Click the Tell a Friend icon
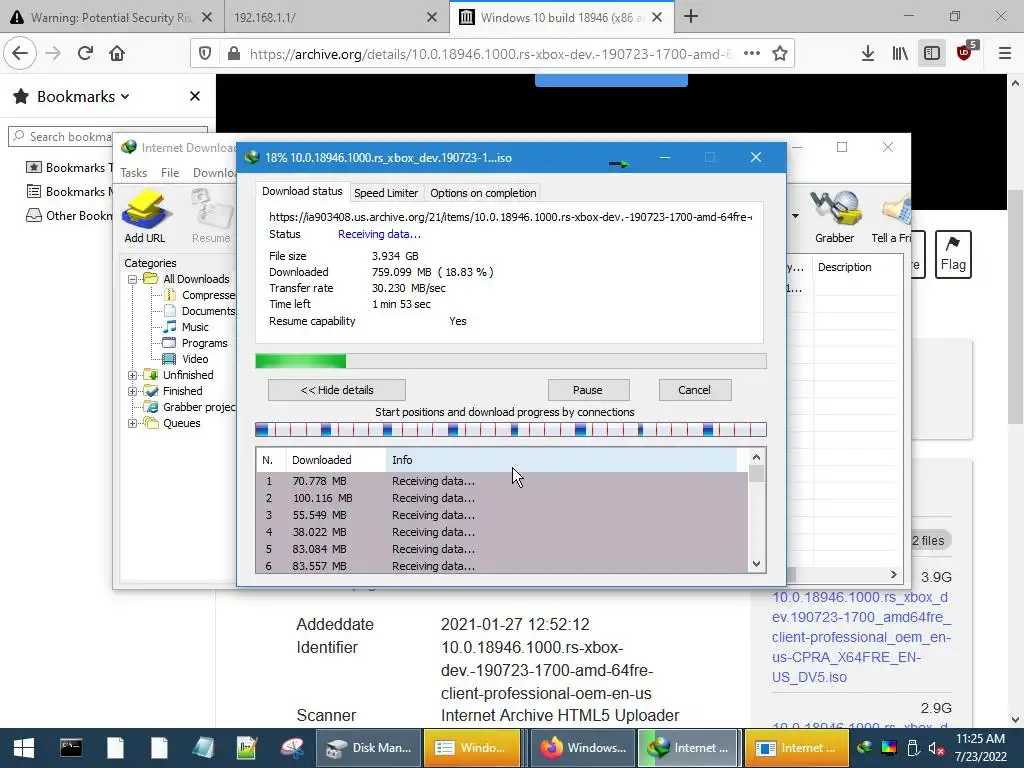Image resolution: width=1024 pixels, height=768 pixels. pyautogui.click(x=893, y=217)
